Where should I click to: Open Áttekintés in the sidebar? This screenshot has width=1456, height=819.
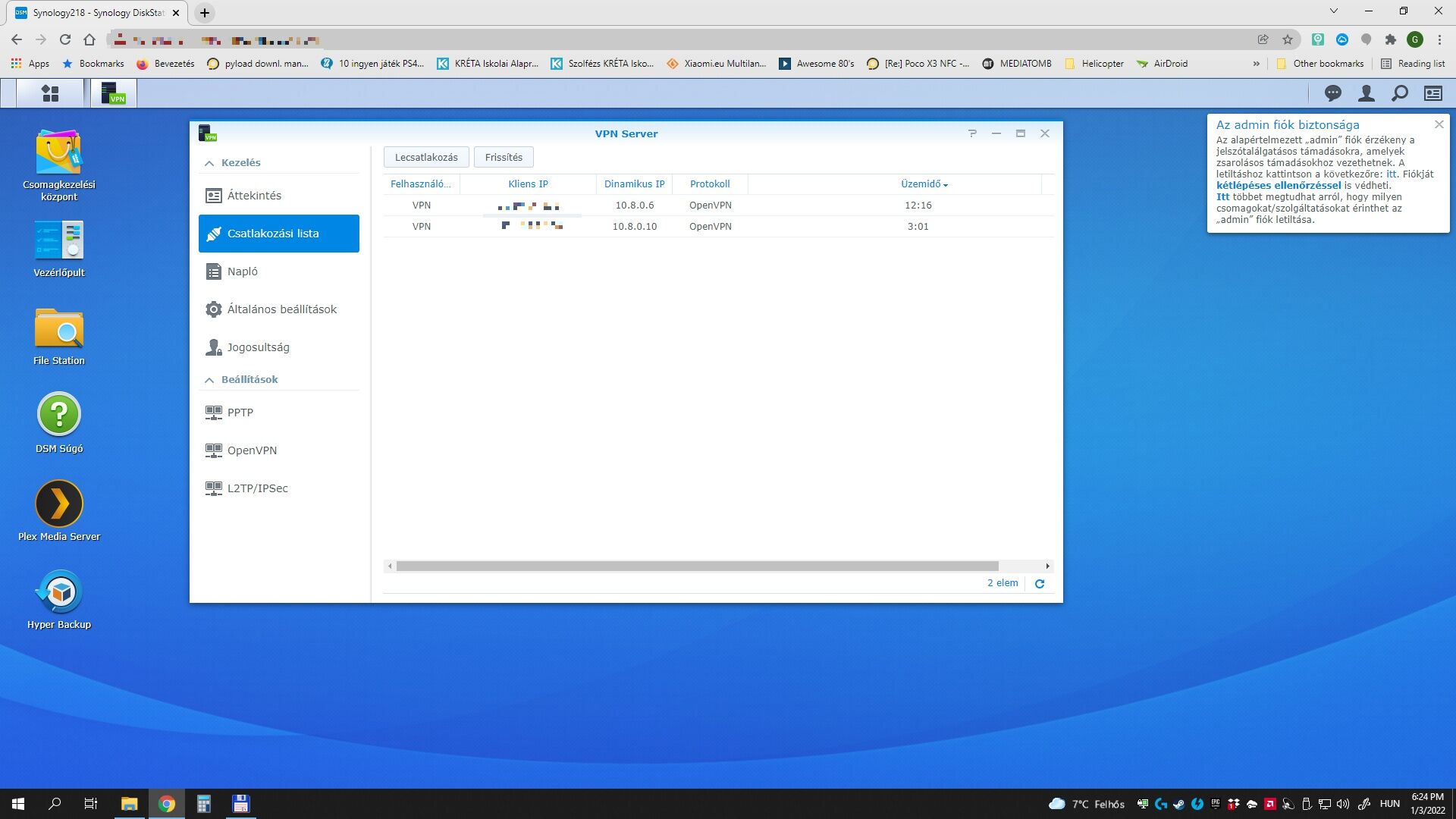279,196
